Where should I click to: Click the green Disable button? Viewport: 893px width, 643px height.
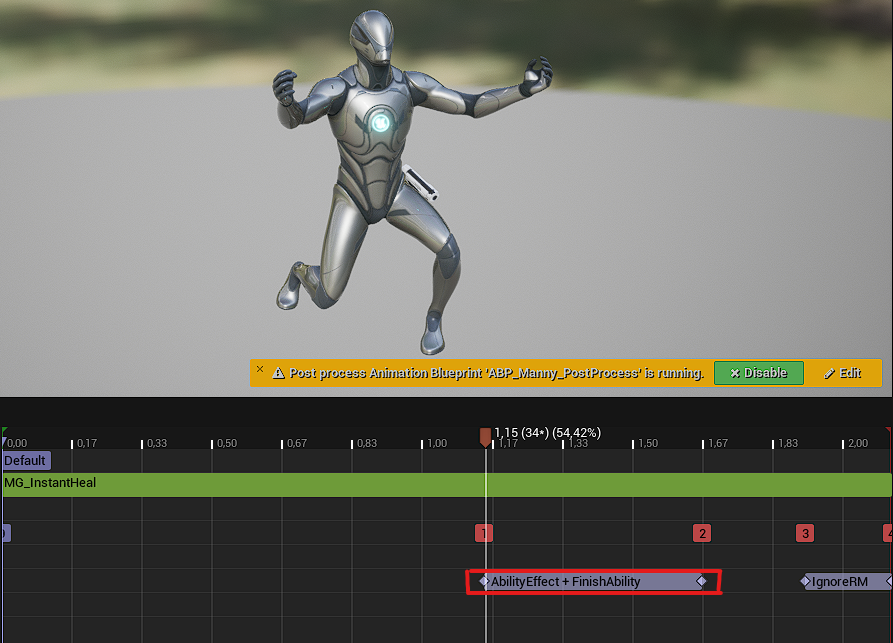click(x=758, y=373)
